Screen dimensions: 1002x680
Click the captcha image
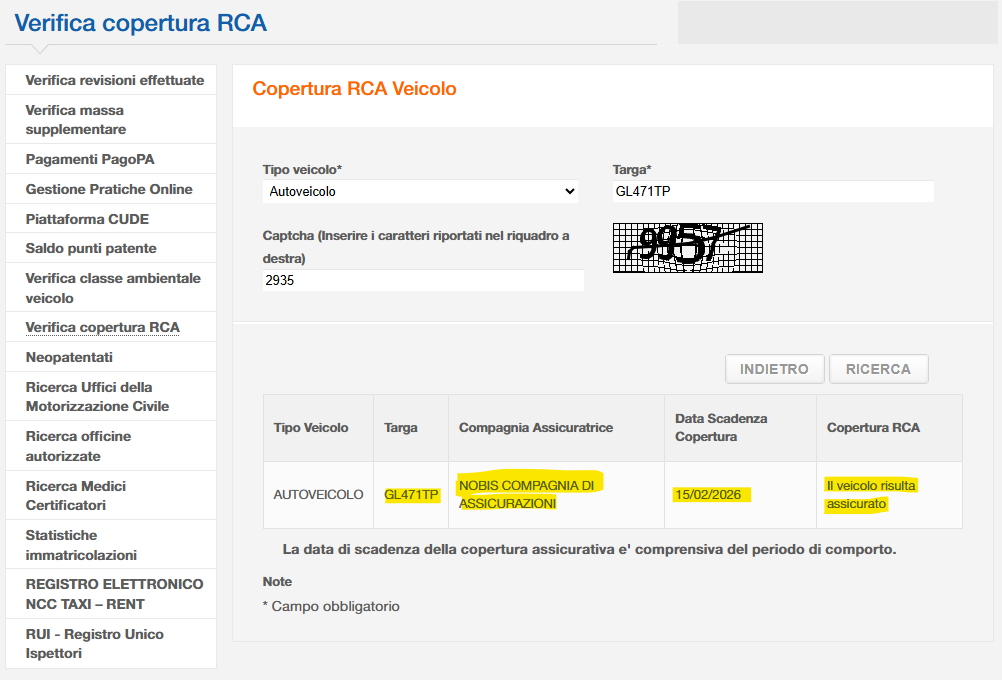click(688, 248)
